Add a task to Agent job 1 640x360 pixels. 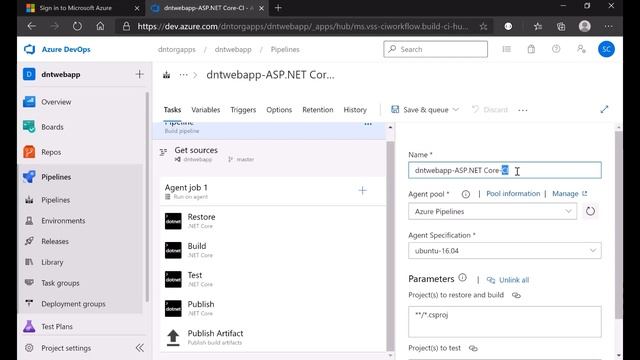point(362,191)
